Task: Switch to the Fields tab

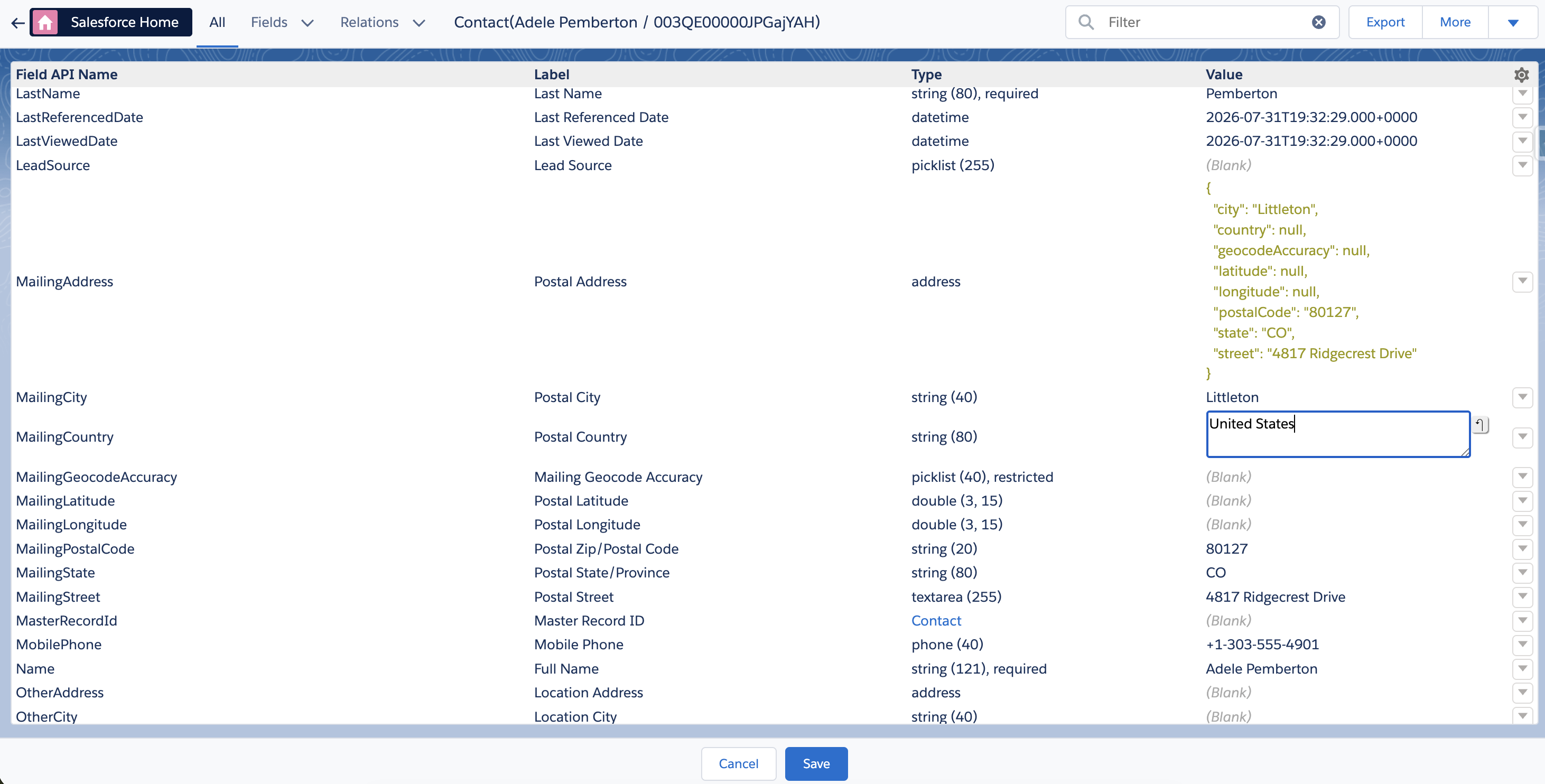Action: point(269,23)
